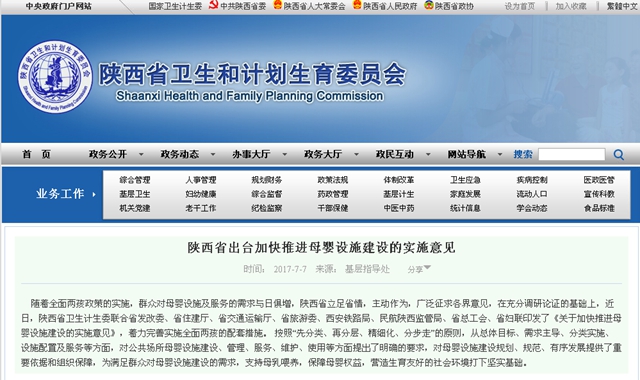Open the 妇幼健康 category
Screen dimensions: 640x380
pyautogui.click(x=201, y=194)
